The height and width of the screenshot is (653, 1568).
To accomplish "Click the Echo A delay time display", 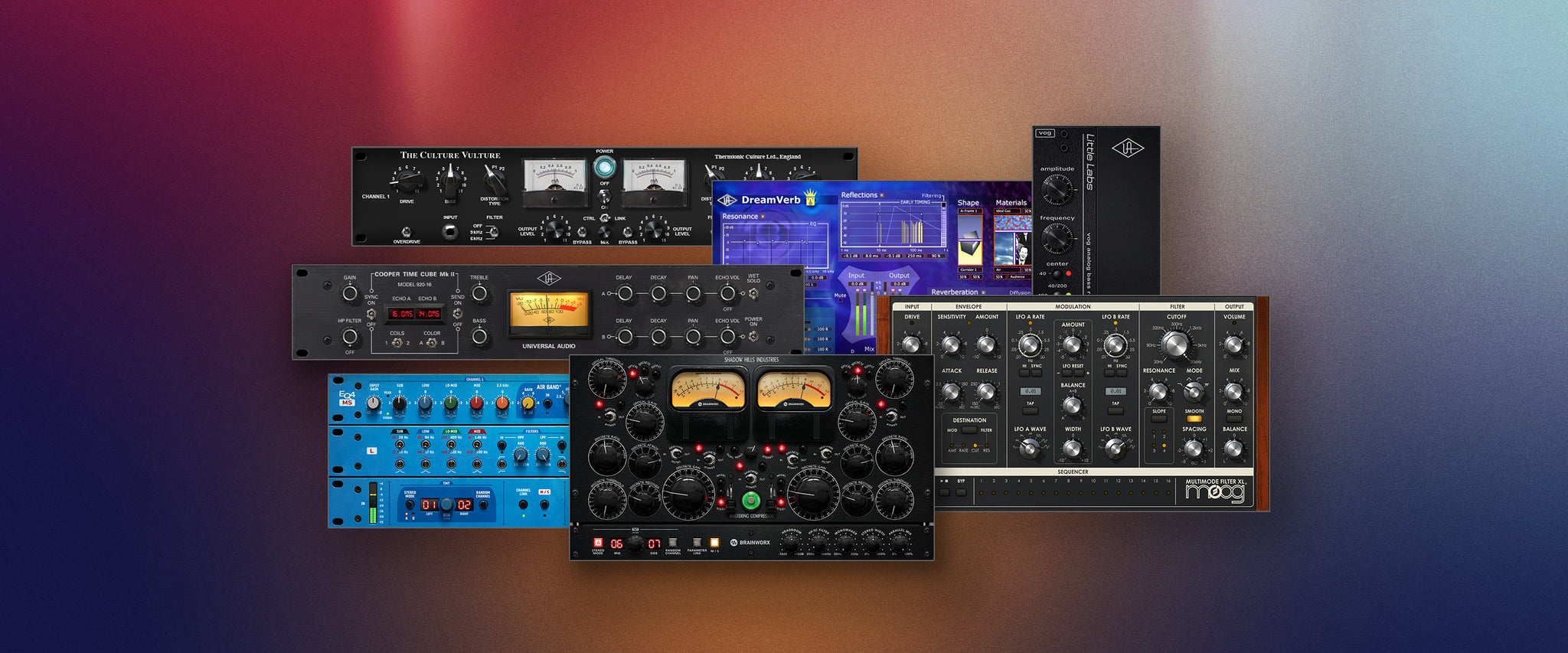I will 402,314.
